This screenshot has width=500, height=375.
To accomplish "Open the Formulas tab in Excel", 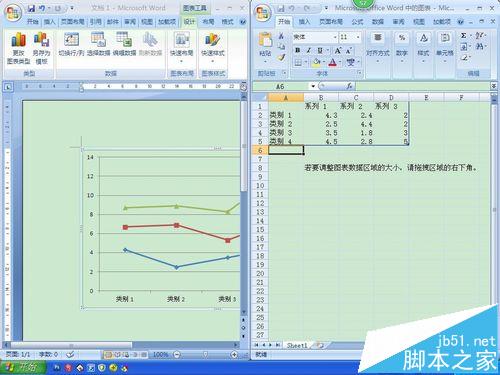I will point(357,22).
